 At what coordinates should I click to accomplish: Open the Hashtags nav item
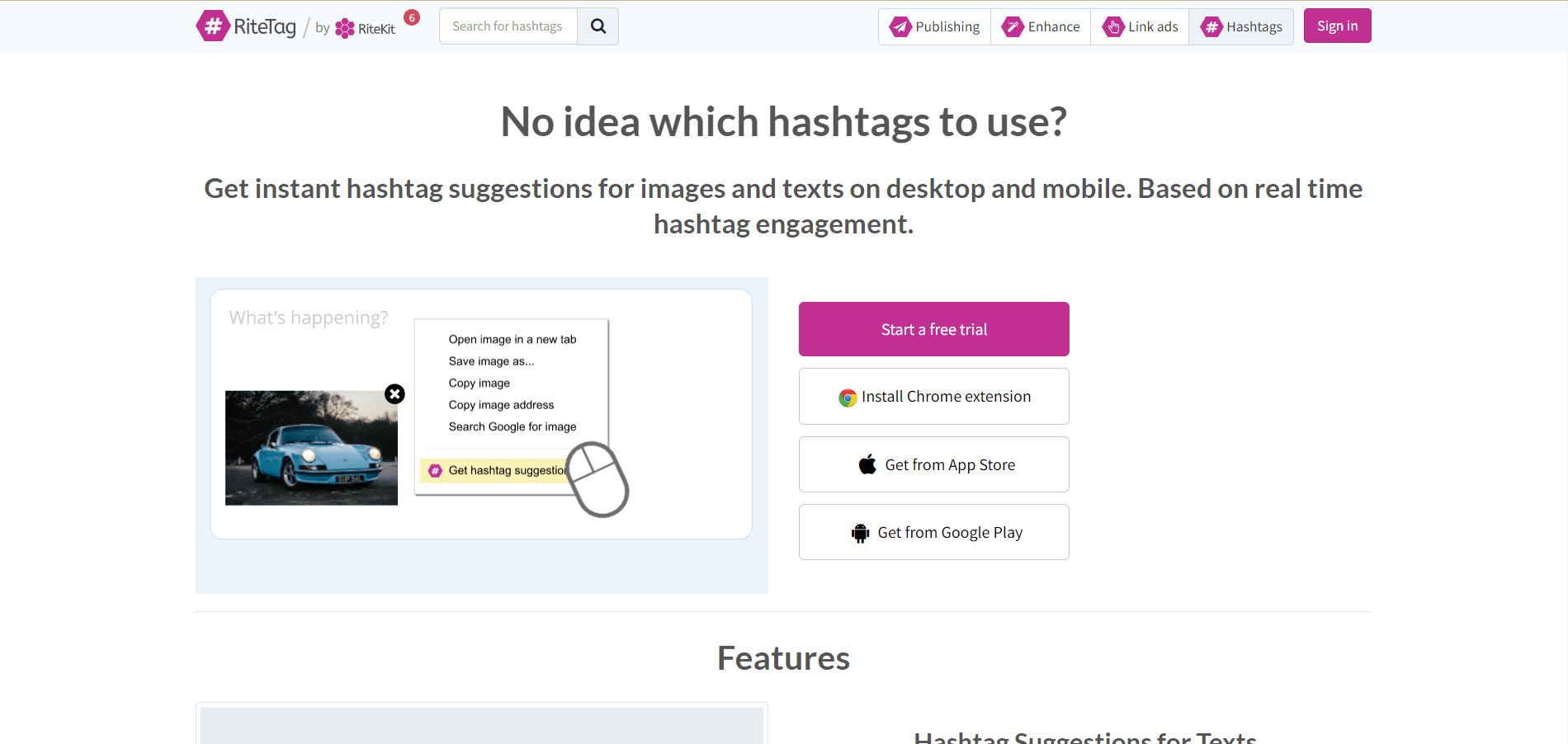click(x=1241, y=26)
